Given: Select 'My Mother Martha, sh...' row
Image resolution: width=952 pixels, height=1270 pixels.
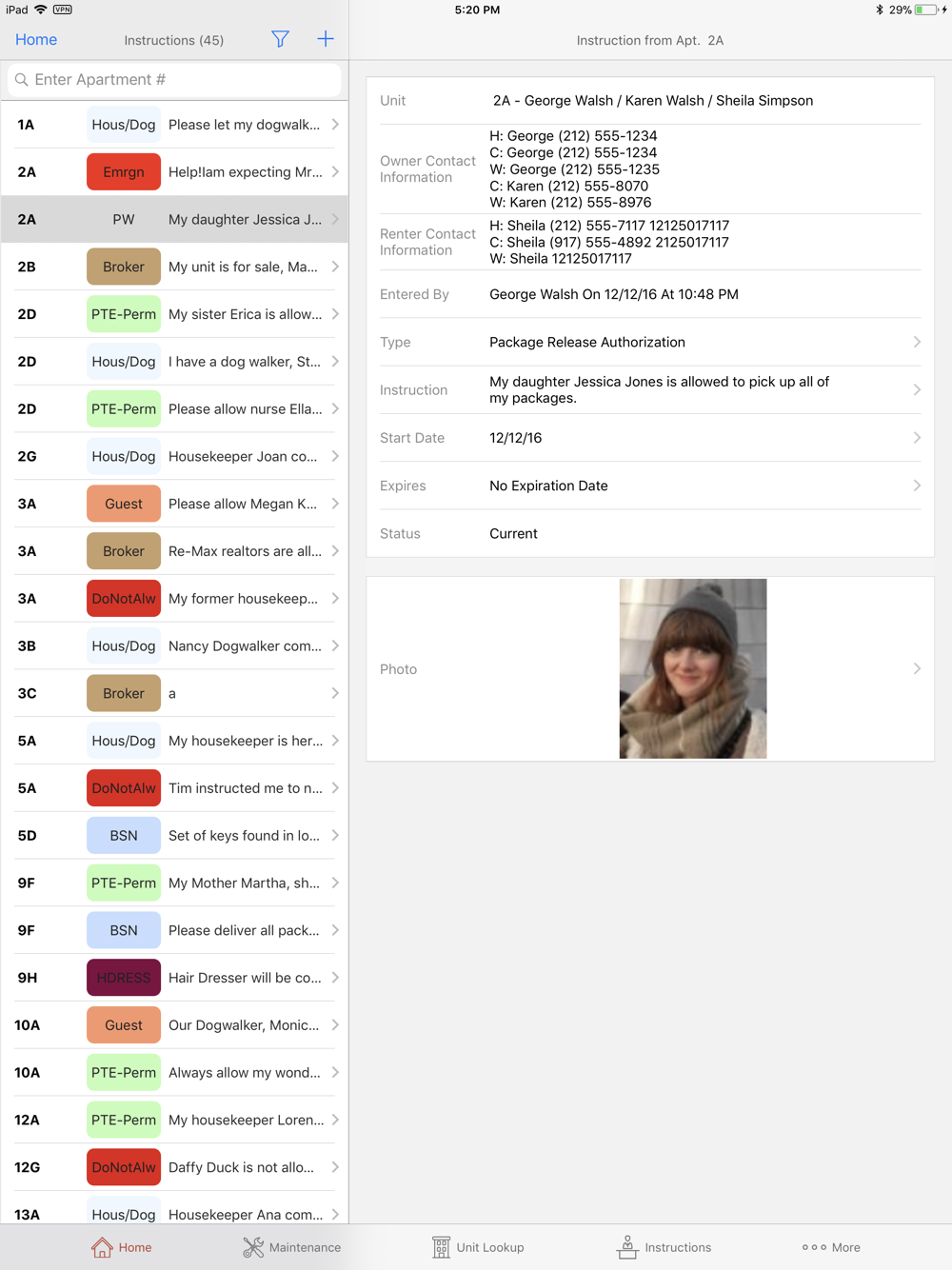Looking at the screenshot, I should (174, 883).
